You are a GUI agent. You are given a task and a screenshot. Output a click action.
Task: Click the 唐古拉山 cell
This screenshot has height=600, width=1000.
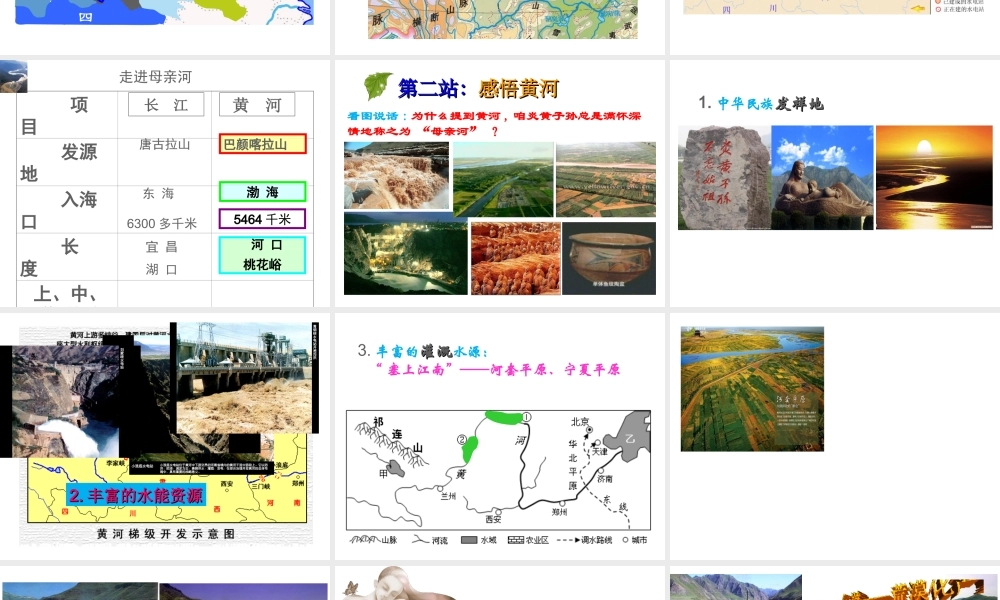(x=165, y=144)
